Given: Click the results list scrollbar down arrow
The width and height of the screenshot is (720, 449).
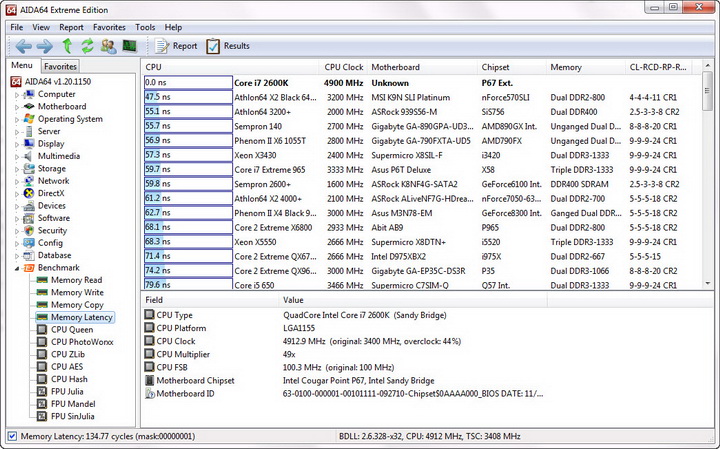Looking at the screenshot, I should pos(708,284).
